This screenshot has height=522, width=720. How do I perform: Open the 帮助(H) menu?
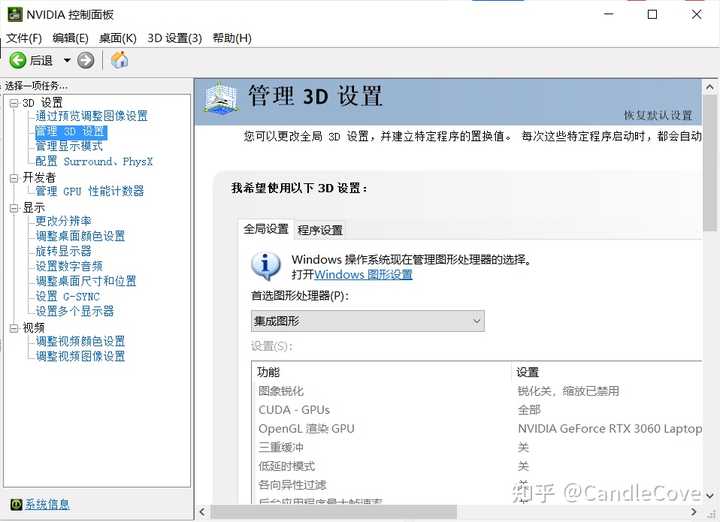[x=232, y=38]
